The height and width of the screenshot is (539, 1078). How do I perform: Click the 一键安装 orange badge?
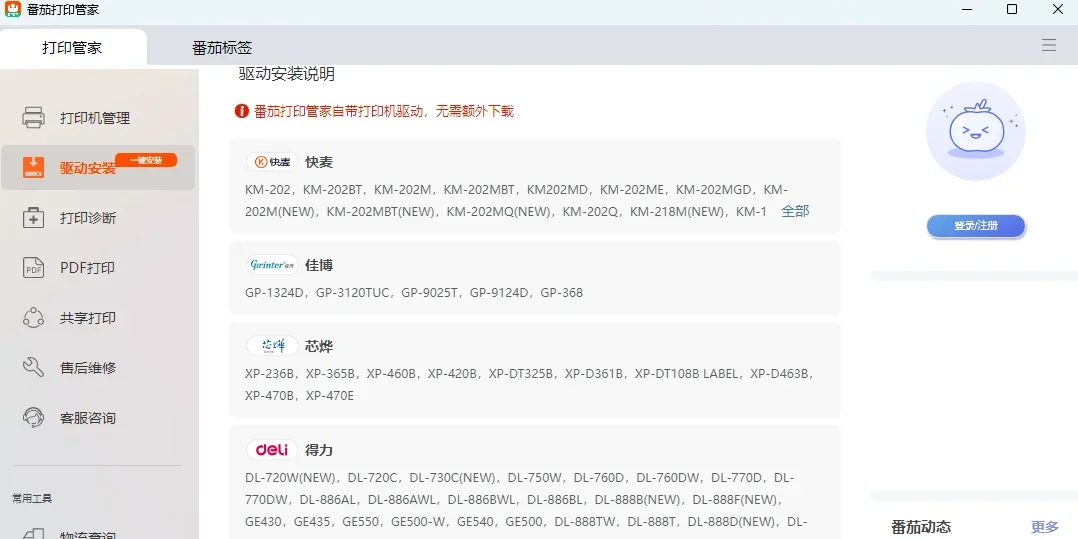[146, 160]
